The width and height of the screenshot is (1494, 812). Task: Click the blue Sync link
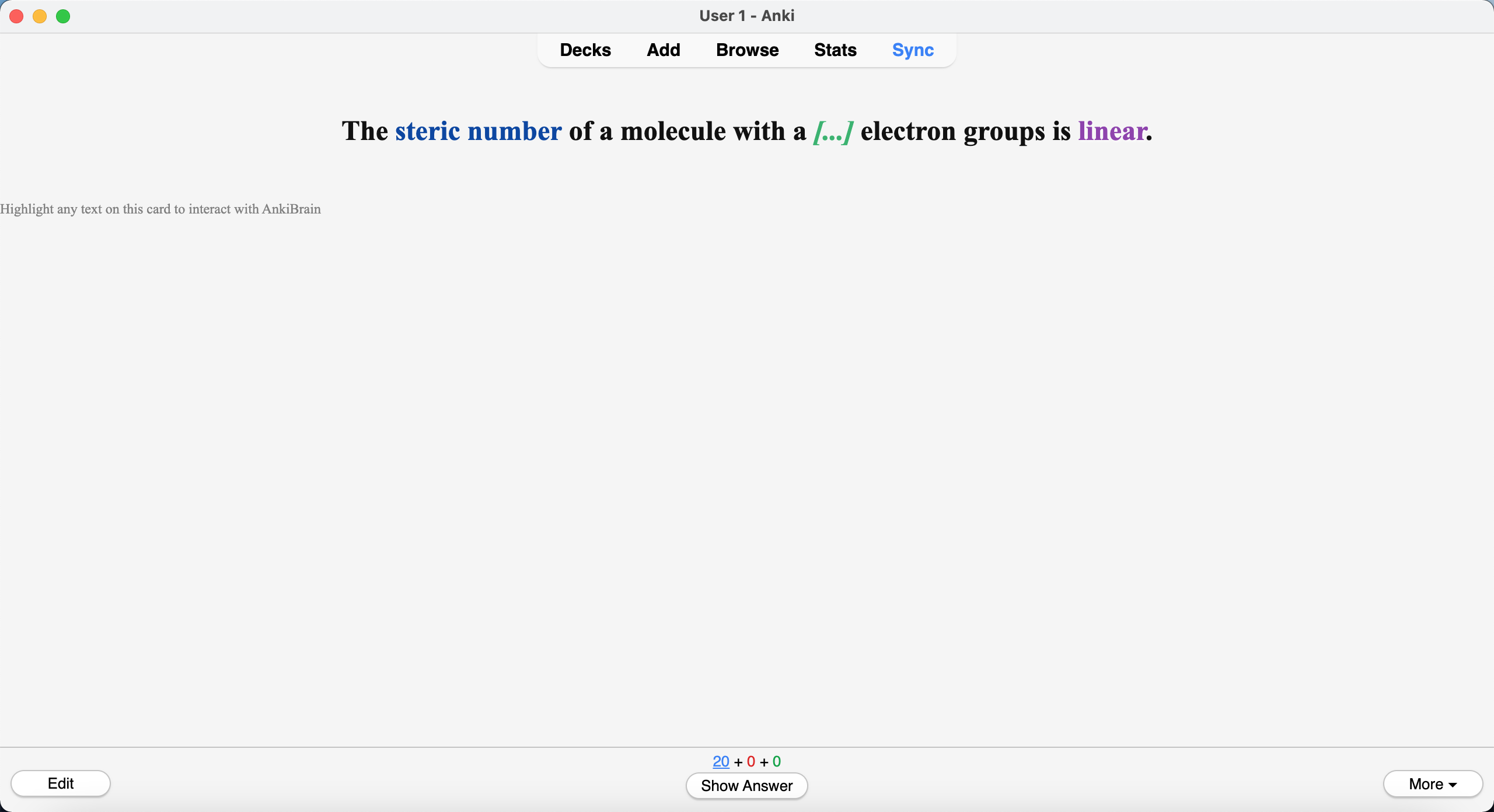coord(913,50)
